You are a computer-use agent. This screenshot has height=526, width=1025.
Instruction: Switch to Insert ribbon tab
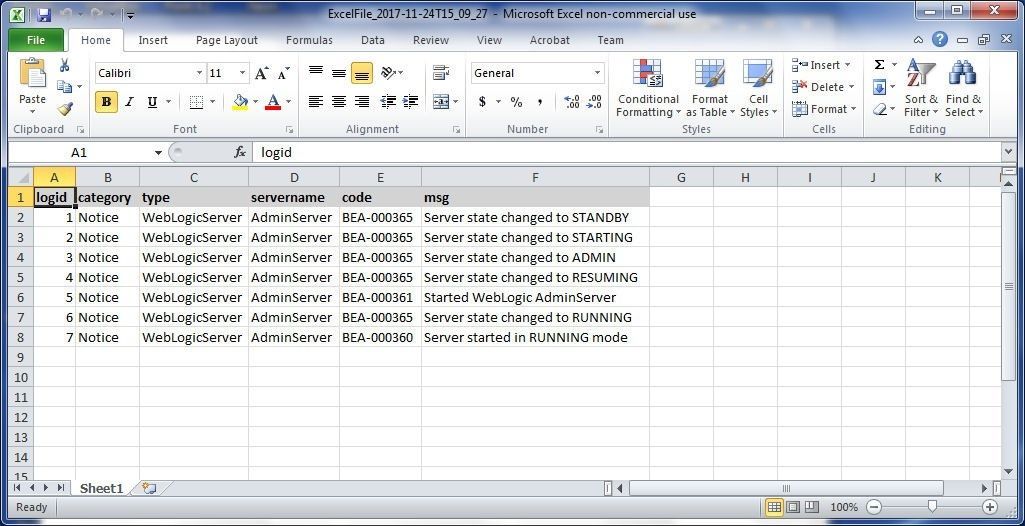pos(153,40)
